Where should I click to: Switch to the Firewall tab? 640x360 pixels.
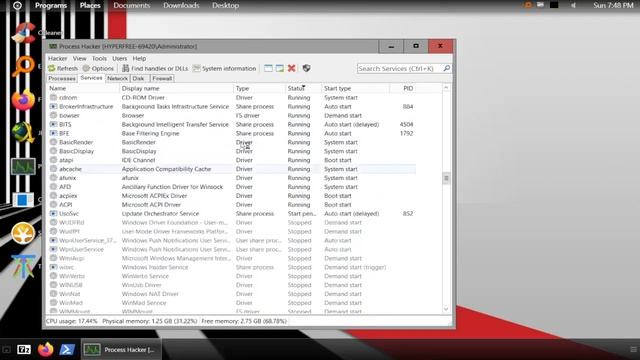(162, 78)
